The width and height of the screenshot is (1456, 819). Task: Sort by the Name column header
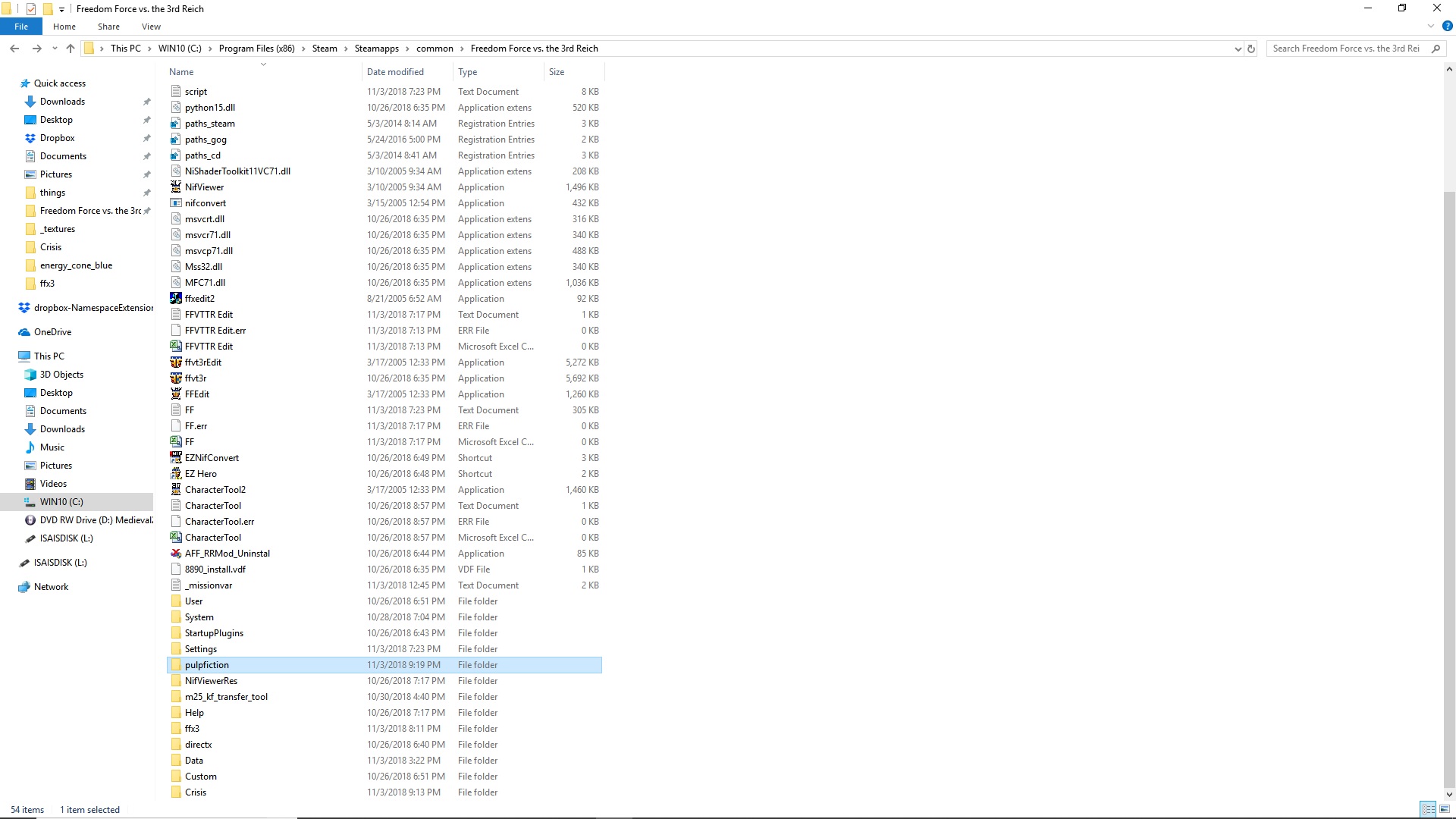coord(263,72)
